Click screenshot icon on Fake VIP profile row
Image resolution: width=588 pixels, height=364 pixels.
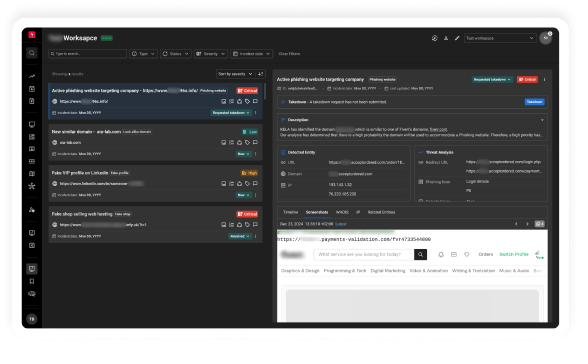(224, 184)
